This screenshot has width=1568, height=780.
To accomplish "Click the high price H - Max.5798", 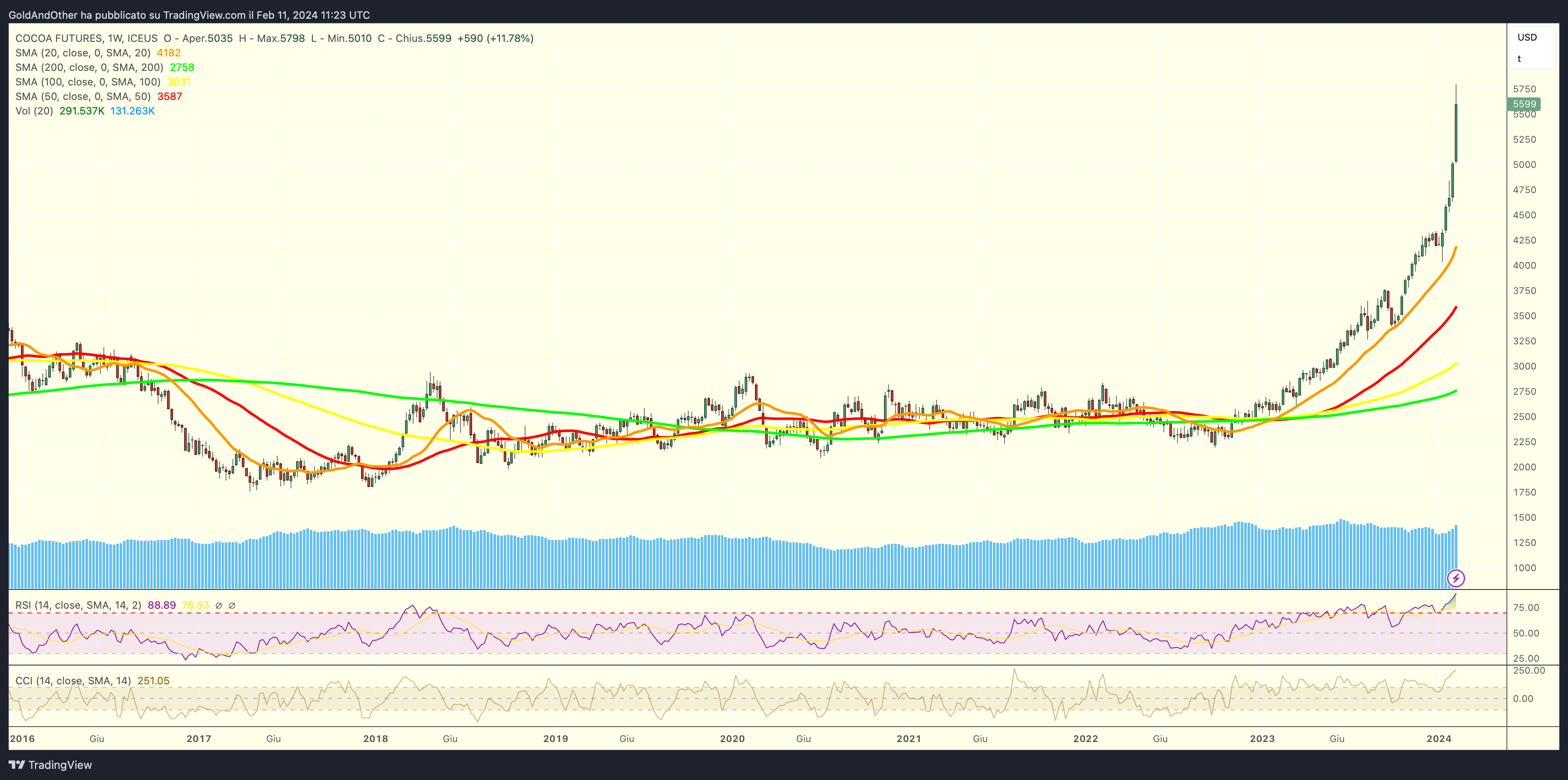I will tap(272, 38).
